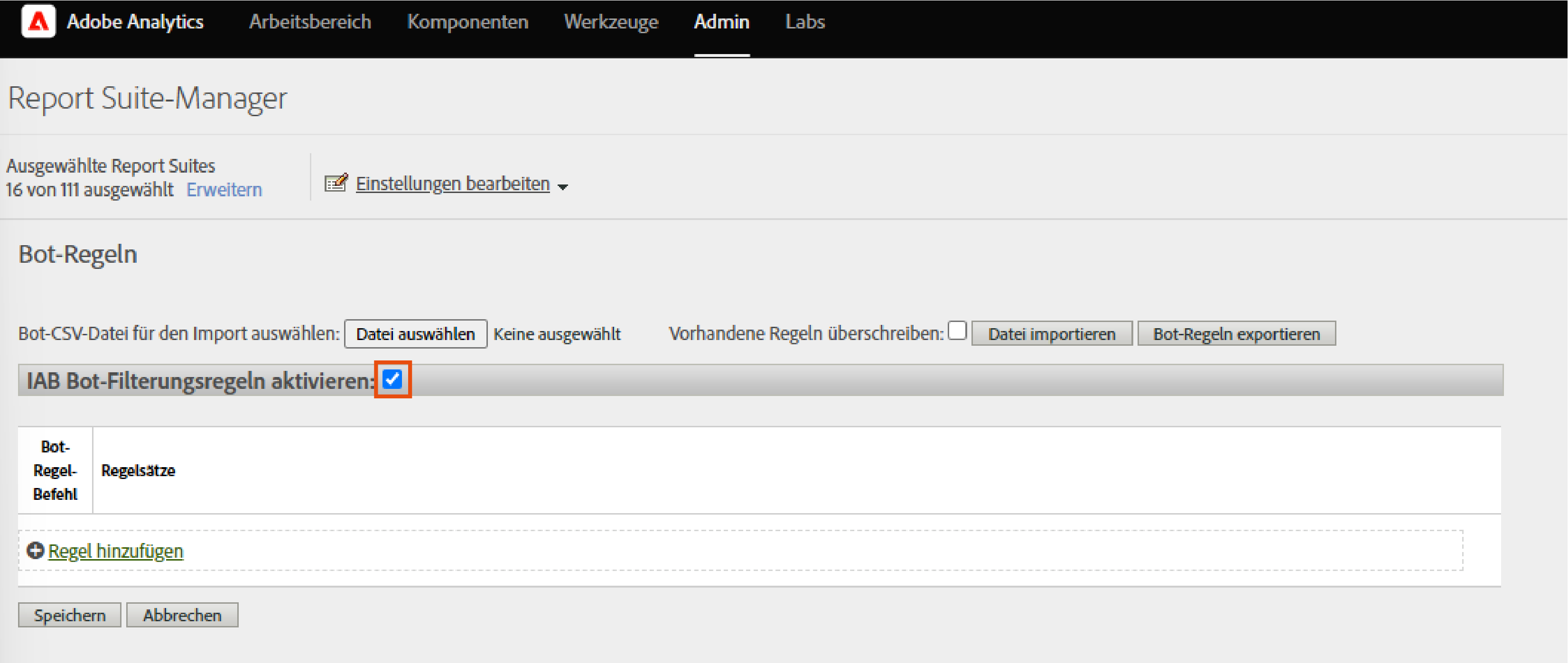Disable IAB Bot-Filterungsregeln aktivieren checkbox
Screen dimensions: 1568x663
tap(392, 379)
